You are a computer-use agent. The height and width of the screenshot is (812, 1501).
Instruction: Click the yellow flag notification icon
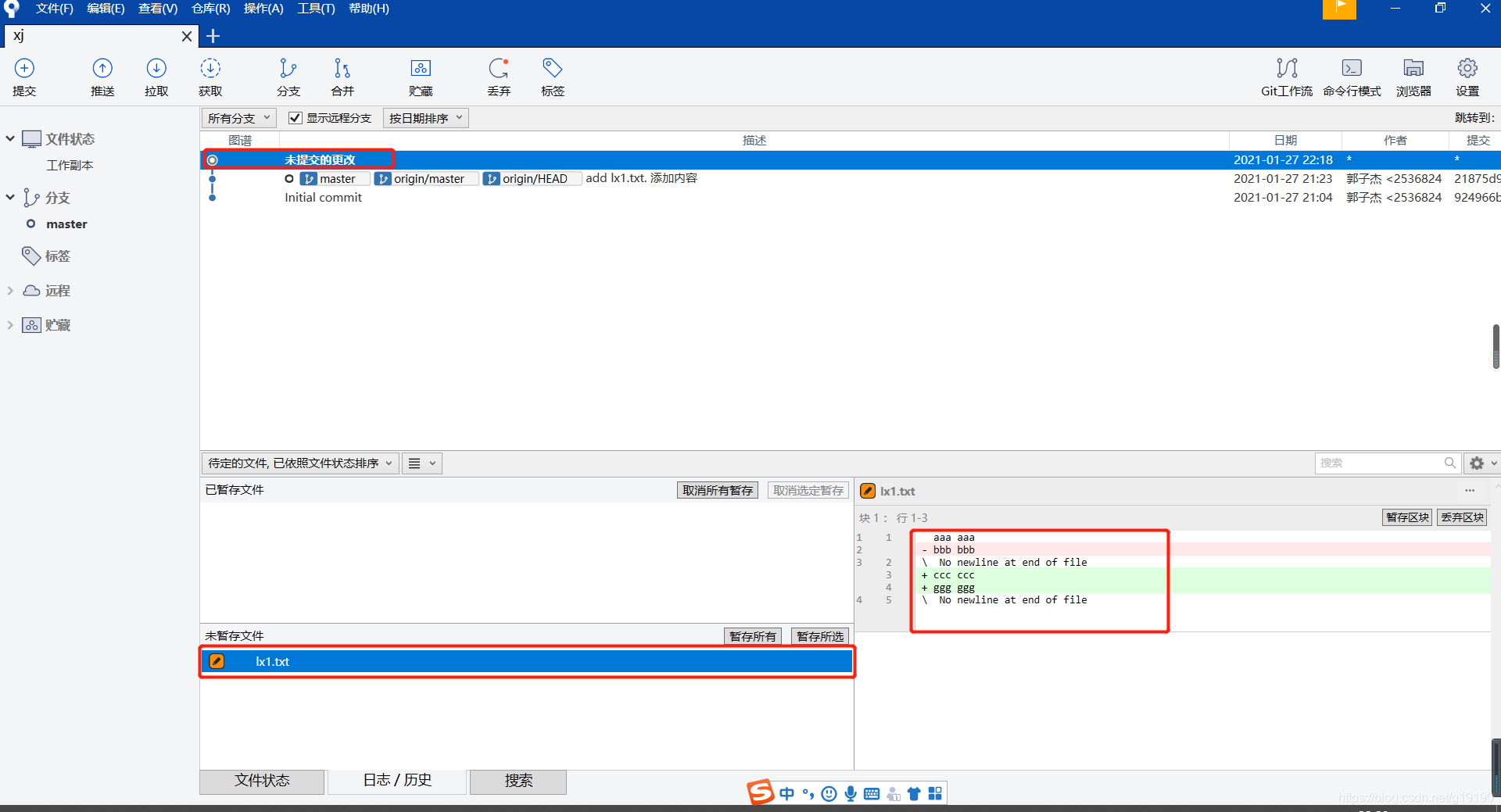(x=1339, y=9)
